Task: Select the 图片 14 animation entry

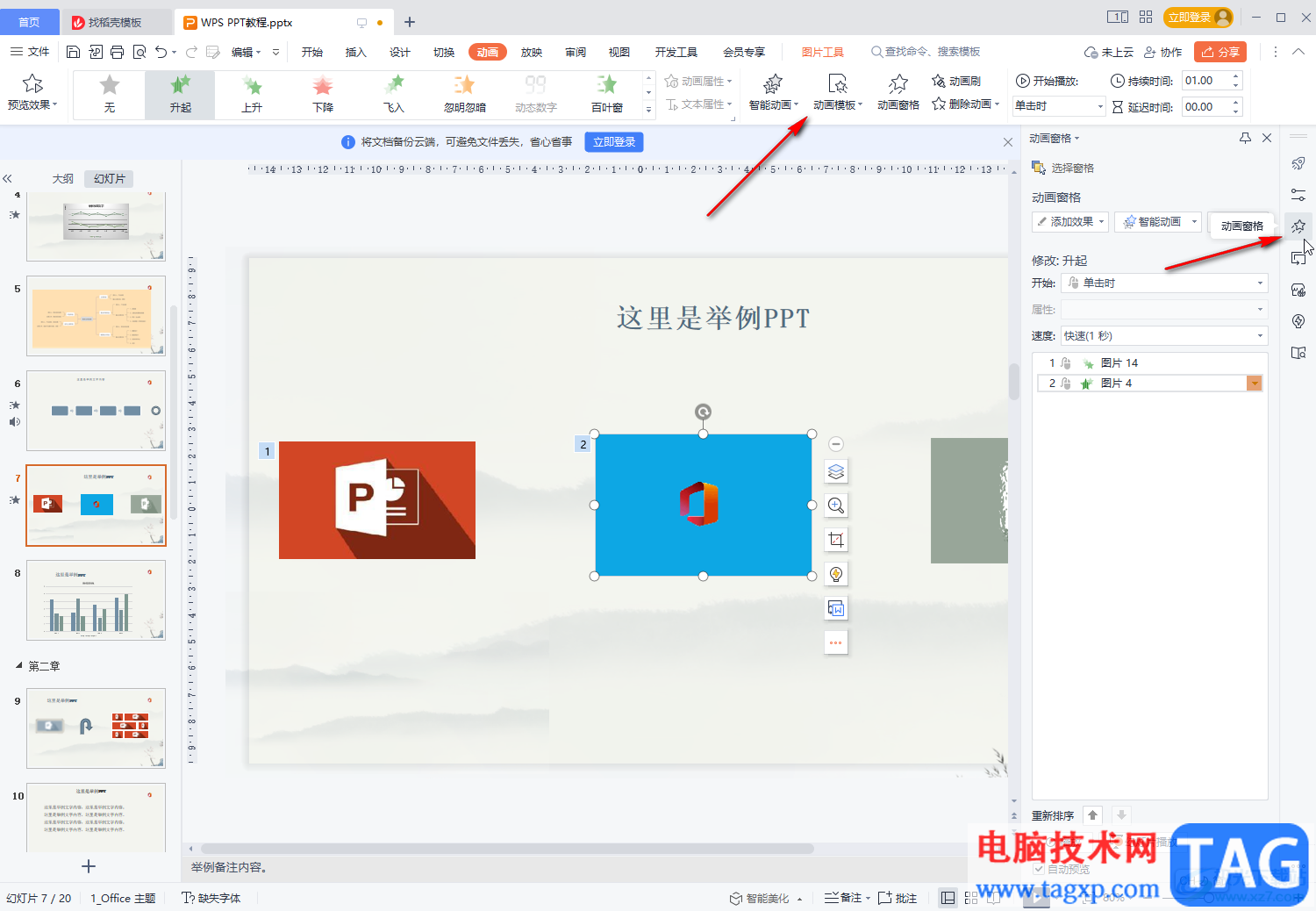Action: click(x=1149, y=362)
